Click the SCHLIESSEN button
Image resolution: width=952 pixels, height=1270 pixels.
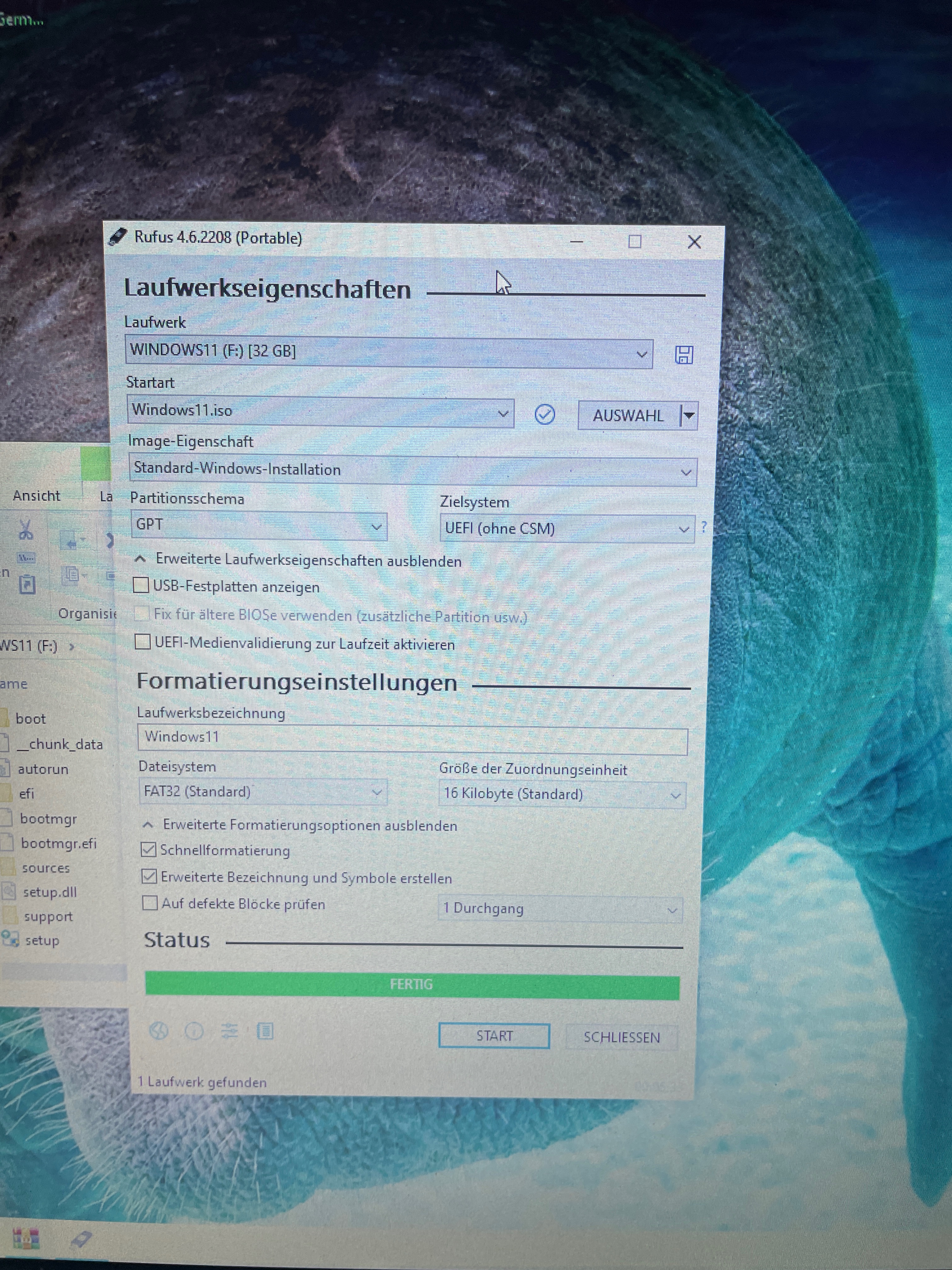click(x=621, y=1037)
